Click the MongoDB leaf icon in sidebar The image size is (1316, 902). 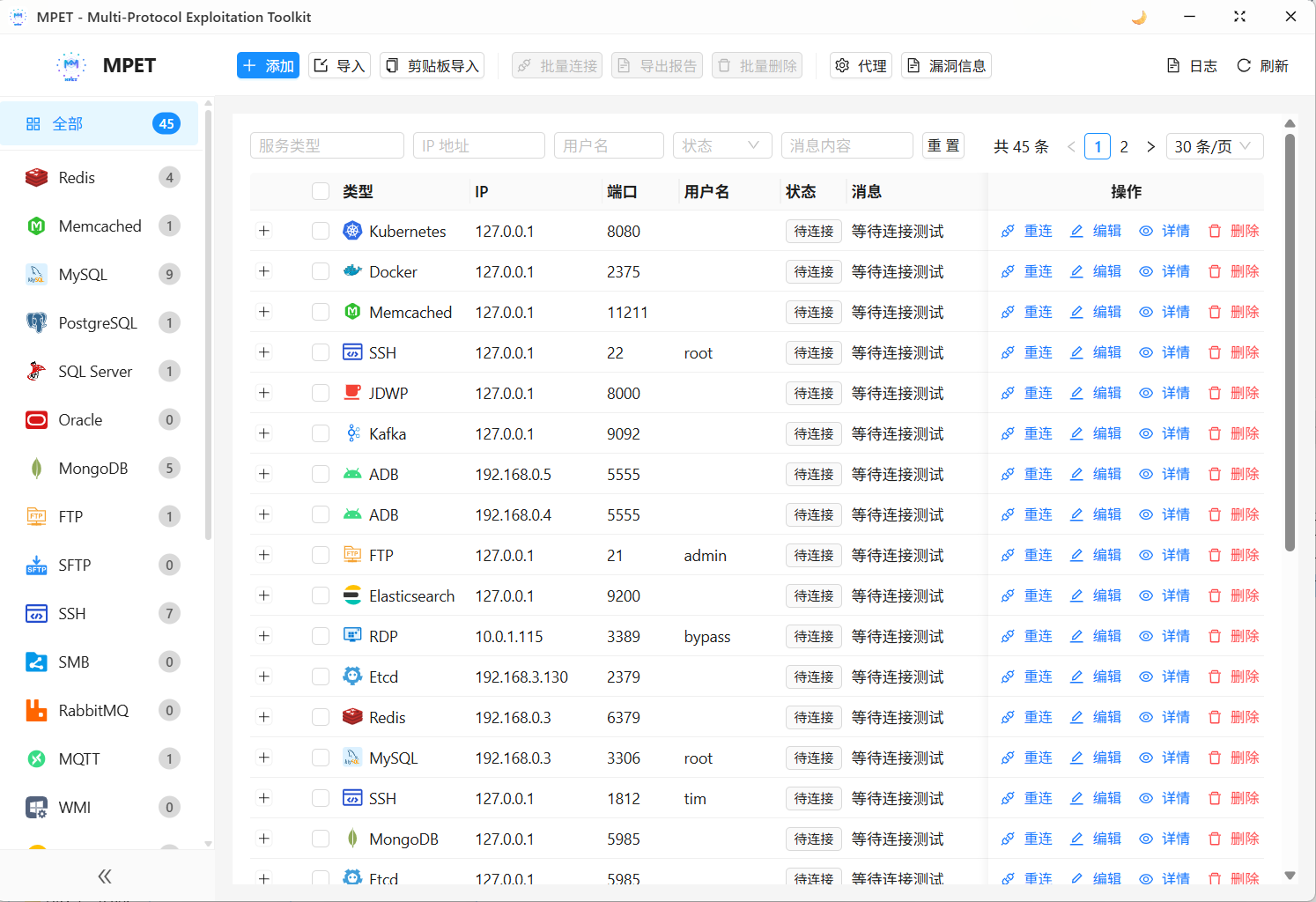pos(36,468)
